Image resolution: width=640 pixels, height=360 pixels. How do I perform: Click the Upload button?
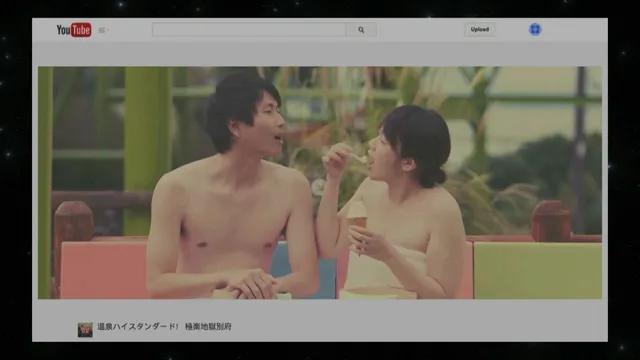(480, 29)
